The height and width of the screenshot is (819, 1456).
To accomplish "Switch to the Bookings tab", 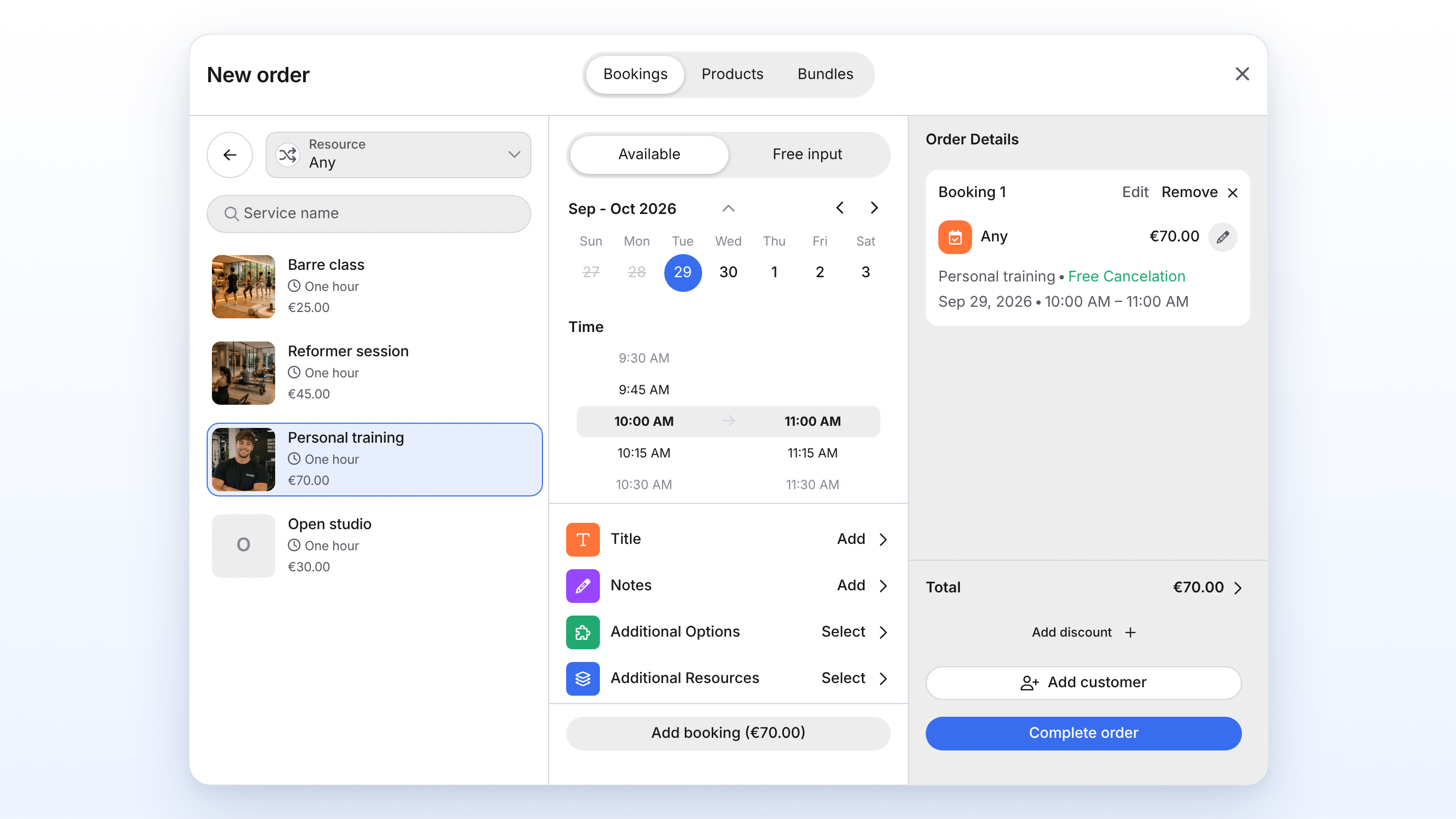I will 635,74.
